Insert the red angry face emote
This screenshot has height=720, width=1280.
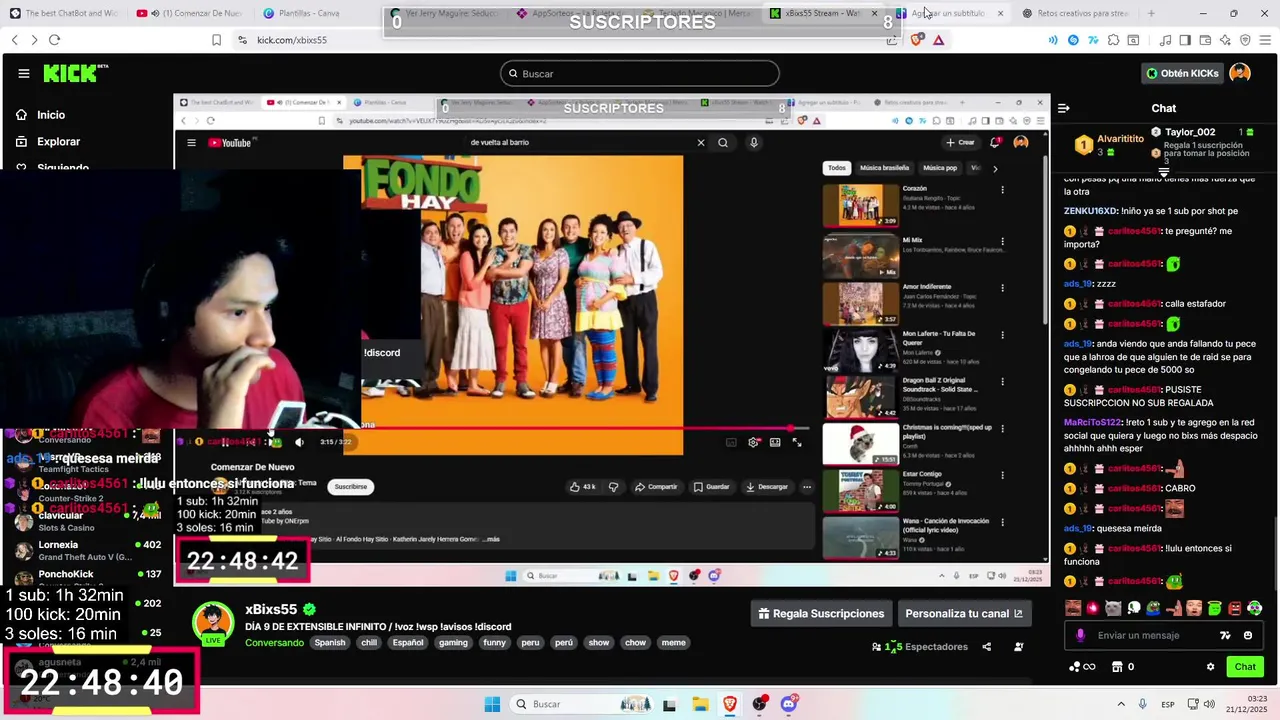point(1235,608)
